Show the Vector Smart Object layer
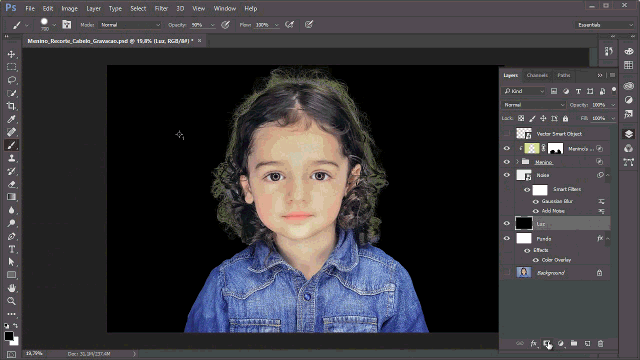Viewport: 640px width, 360px height. pyautogui.click(x=507, y=134)
